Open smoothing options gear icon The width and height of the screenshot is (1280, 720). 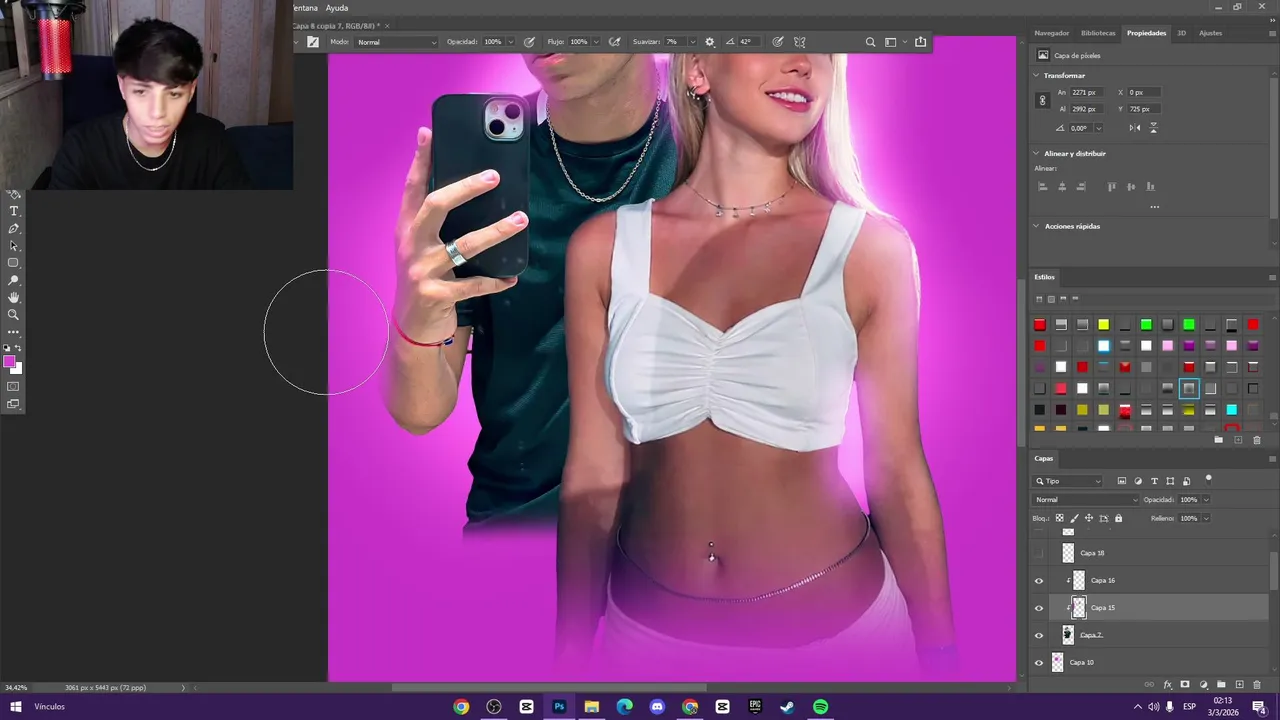(710, 42)
